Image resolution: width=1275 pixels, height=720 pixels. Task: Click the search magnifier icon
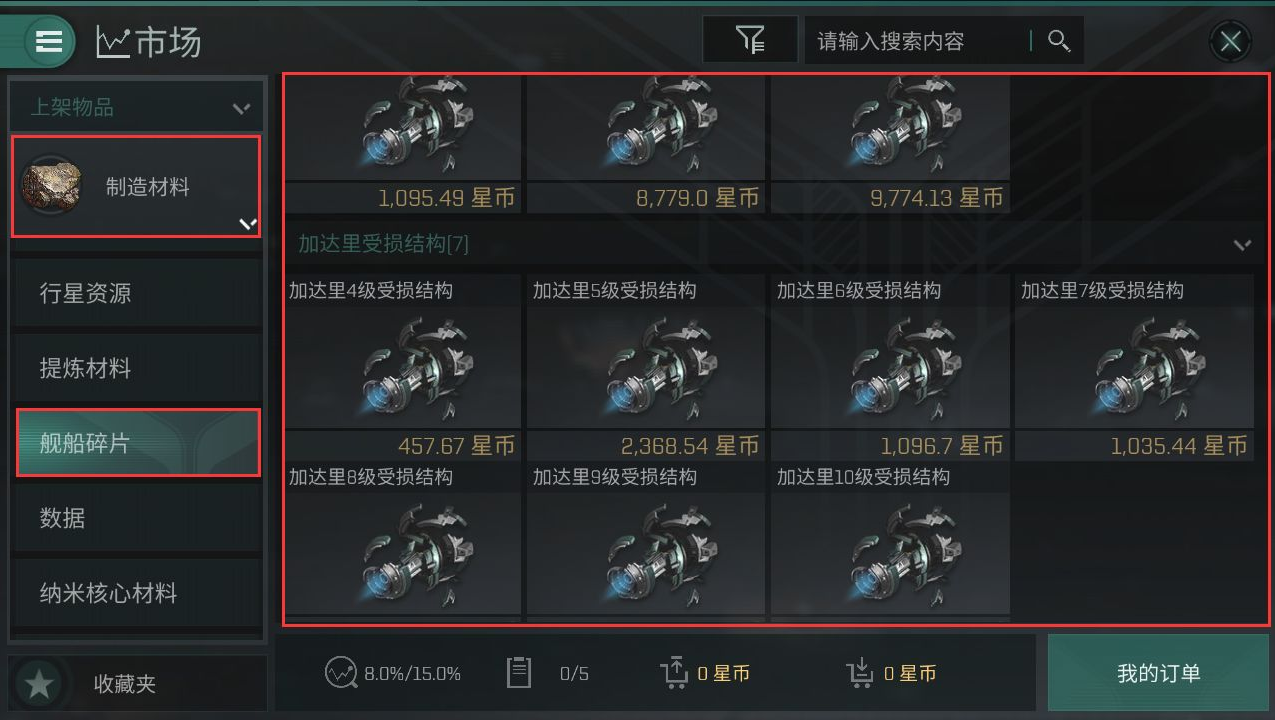point(1059,40)
